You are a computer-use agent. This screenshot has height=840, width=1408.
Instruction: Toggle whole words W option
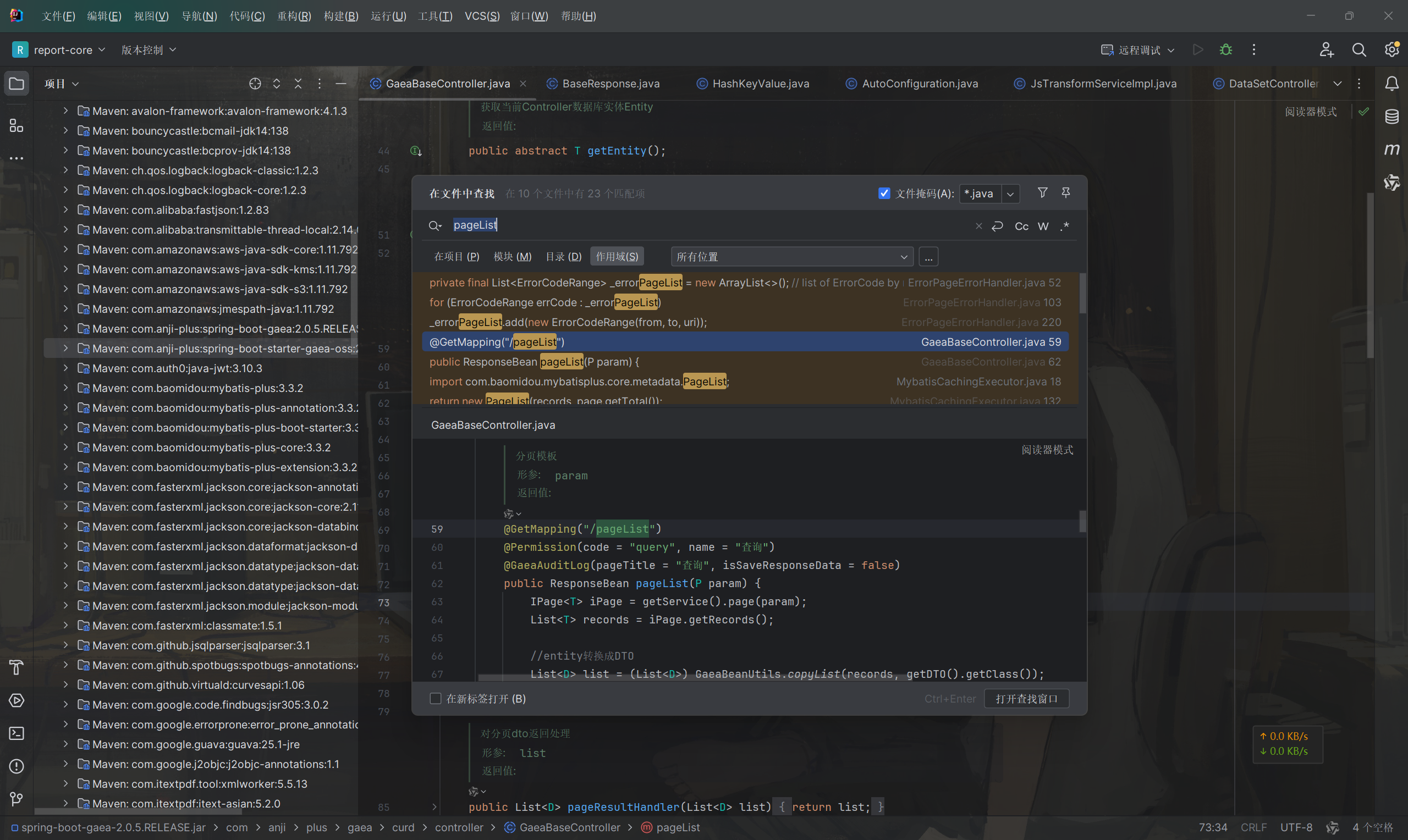[1043, 226]
